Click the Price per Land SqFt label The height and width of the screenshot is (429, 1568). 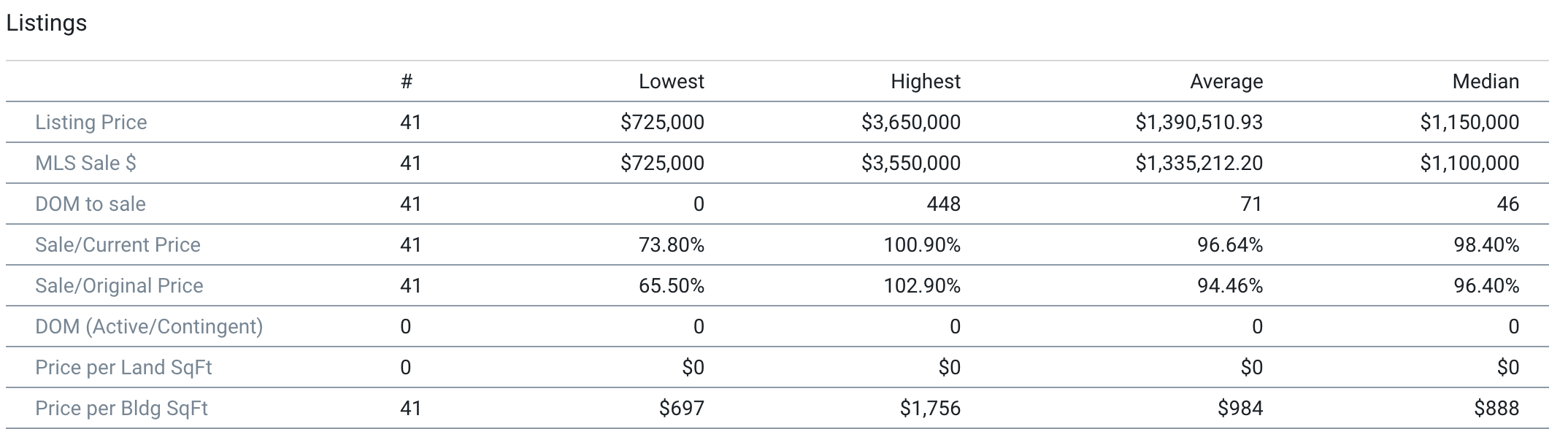click(123, 368)
